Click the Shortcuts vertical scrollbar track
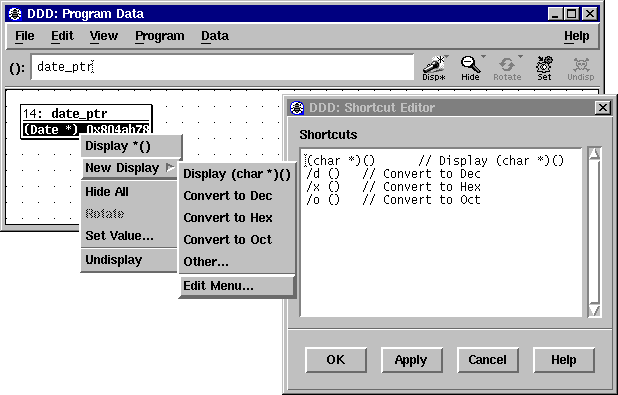 [x=594, y=232]
